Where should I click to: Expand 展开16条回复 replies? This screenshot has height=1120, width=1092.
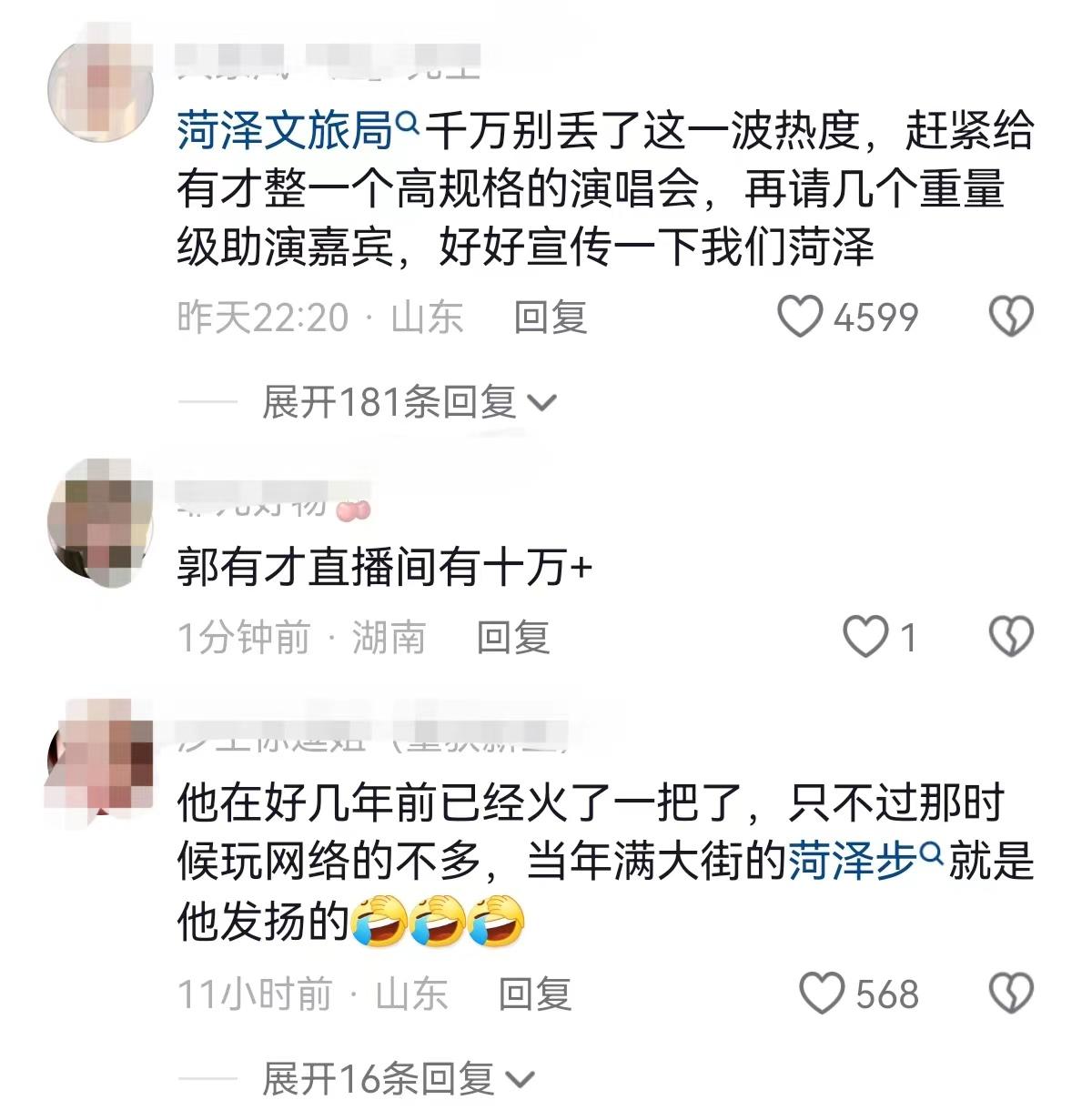398,1079
